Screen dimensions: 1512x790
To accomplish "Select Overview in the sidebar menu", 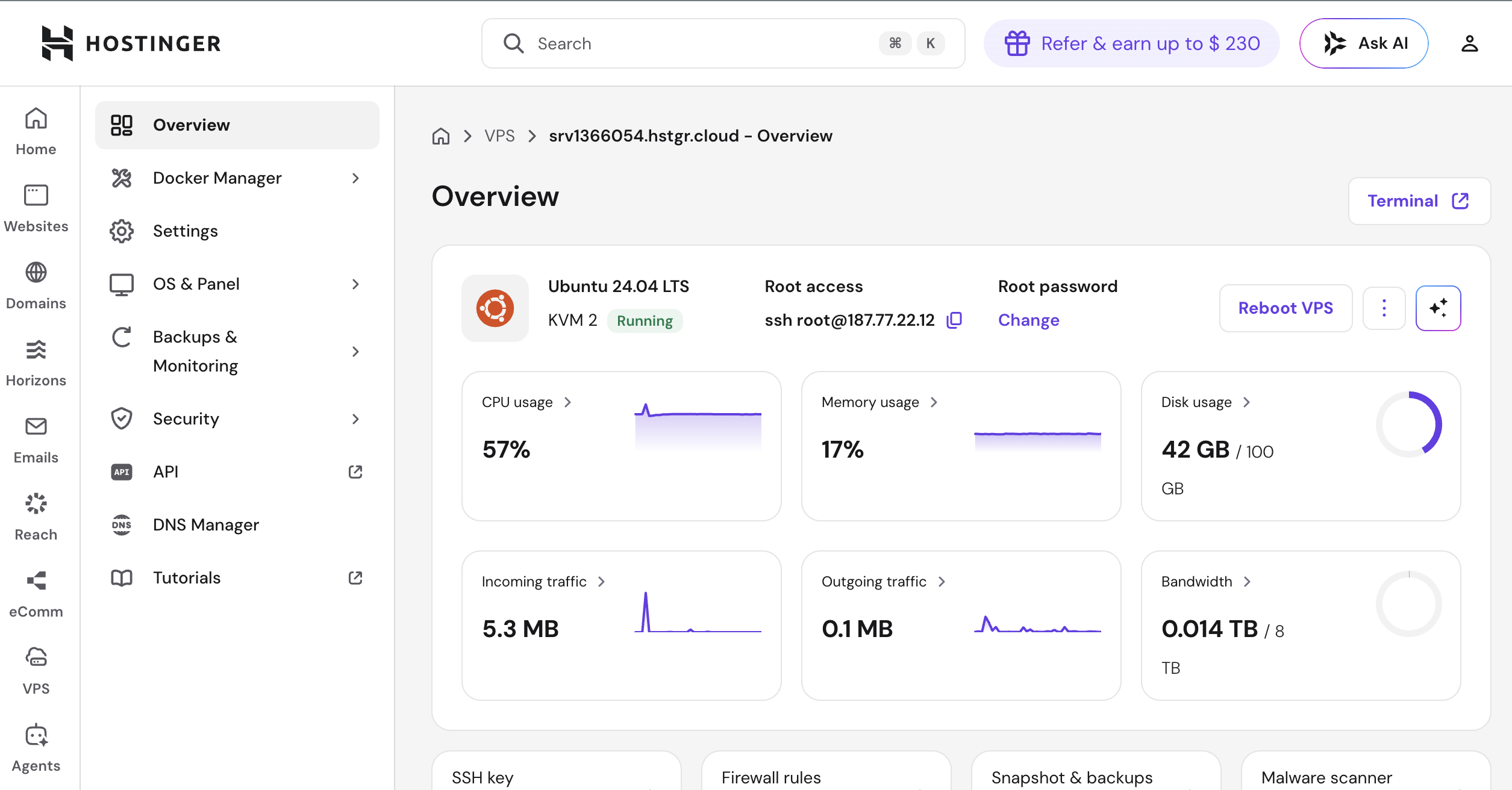I will point(237,125).
